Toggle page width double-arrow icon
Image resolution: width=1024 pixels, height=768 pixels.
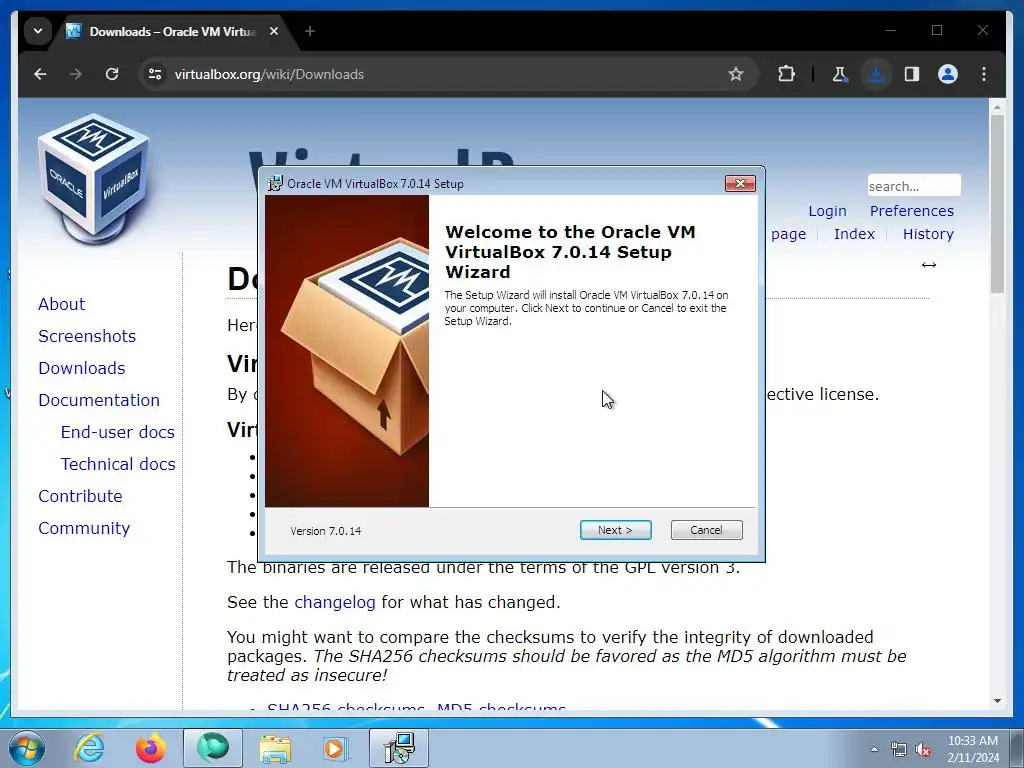(929, 264)
